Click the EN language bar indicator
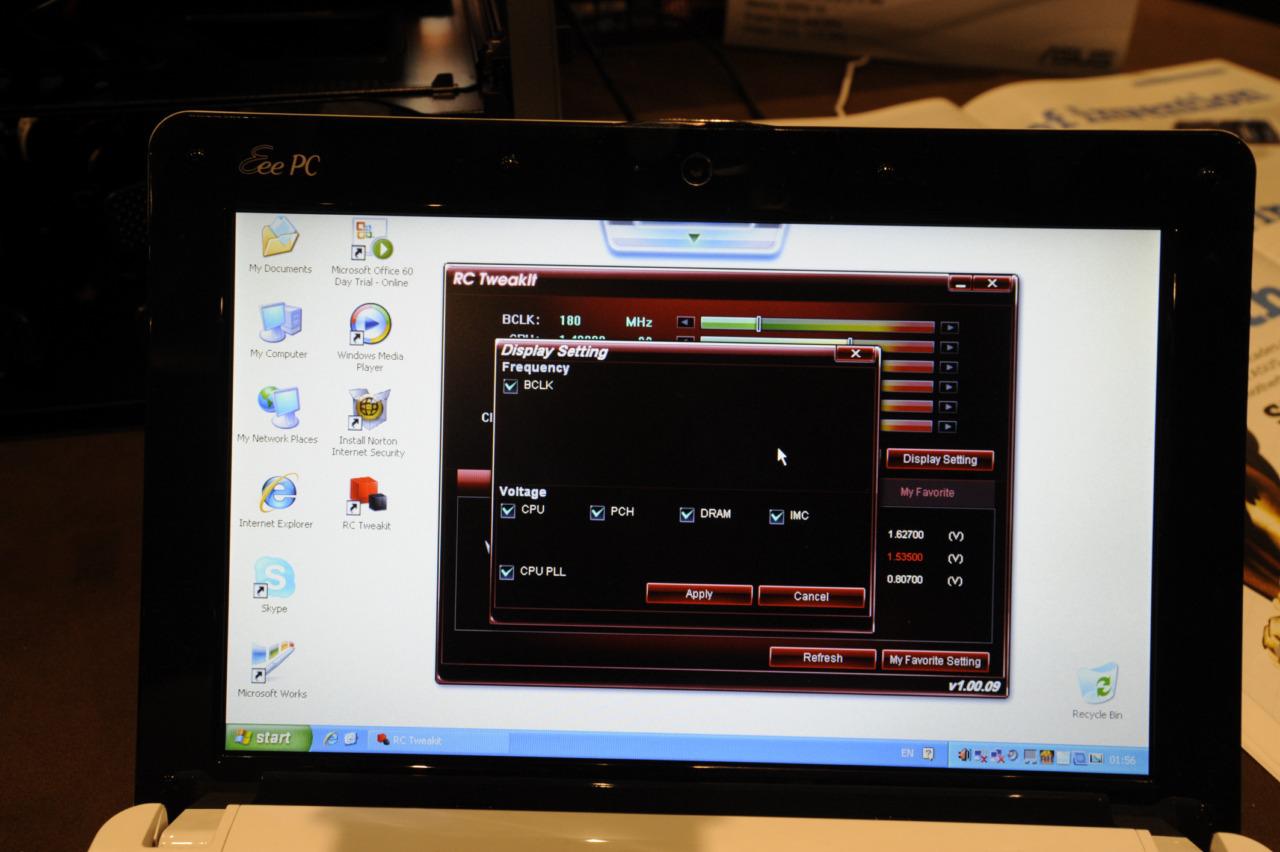Viewport: 1280px width, 852px height. coord(907,752)
